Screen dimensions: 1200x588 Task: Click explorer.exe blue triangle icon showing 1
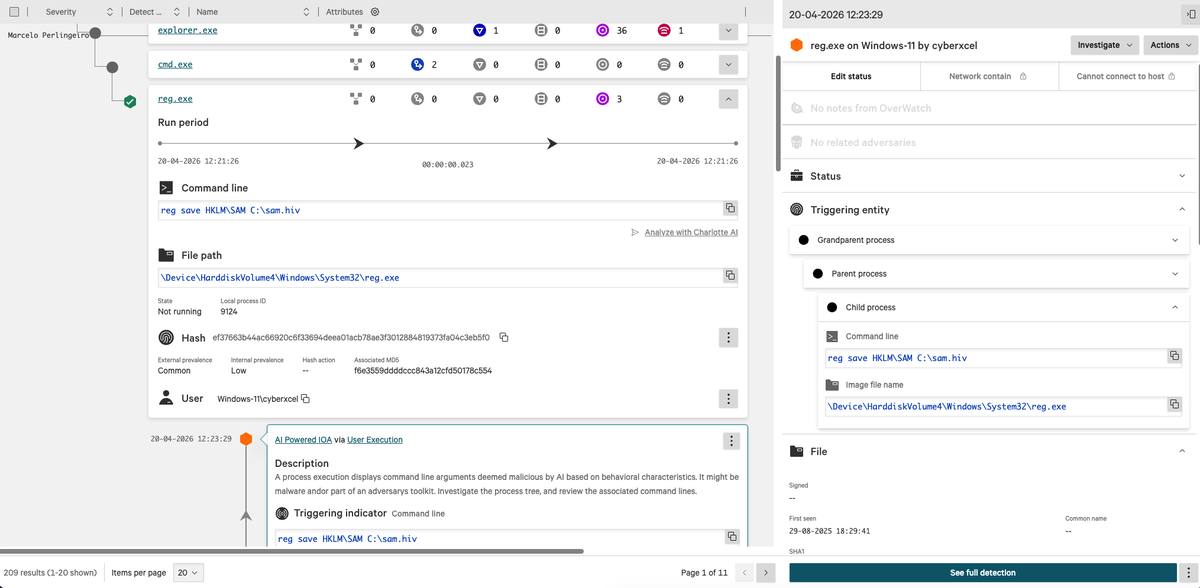pos(479,30)
